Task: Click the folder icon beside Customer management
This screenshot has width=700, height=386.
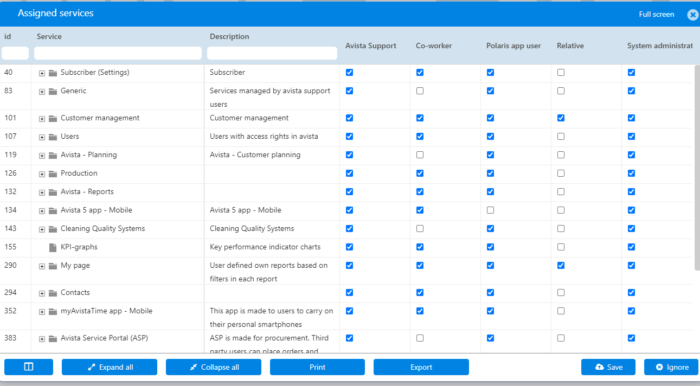Action: 53,118
